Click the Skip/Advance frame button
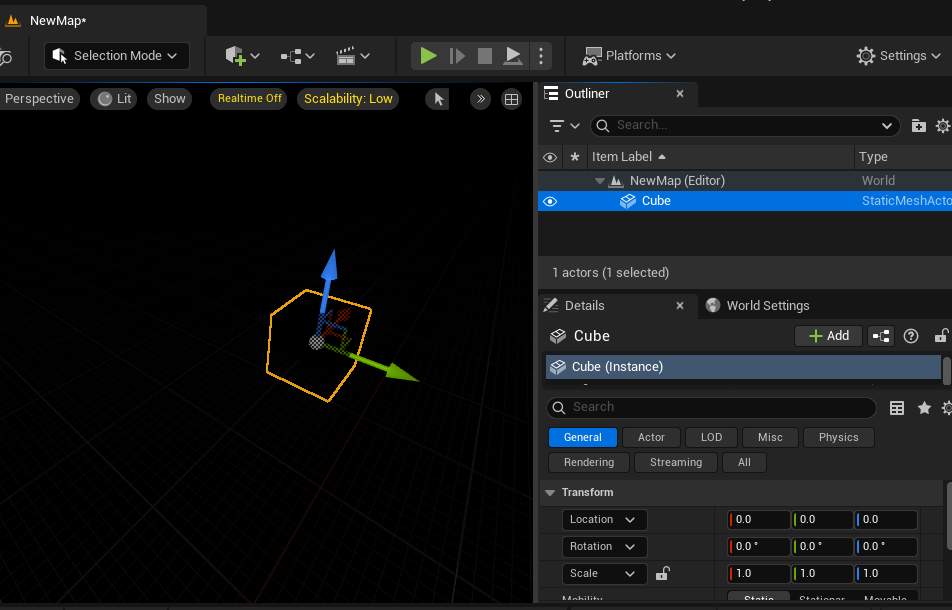952x610 pixels. (457, 56)
